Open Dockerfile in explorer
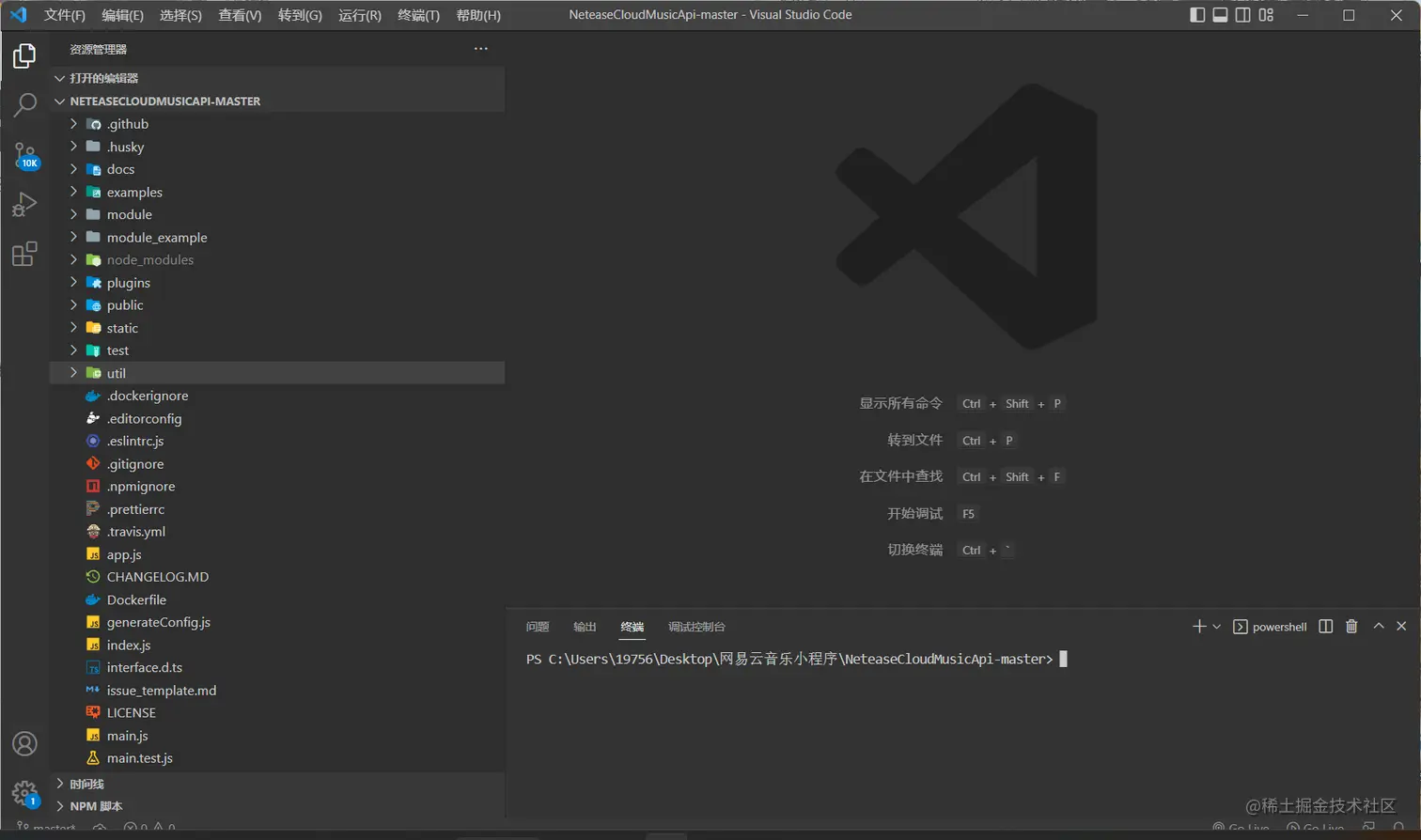The height and width of the screenshot is (840, 1421). tap(277, 599)
